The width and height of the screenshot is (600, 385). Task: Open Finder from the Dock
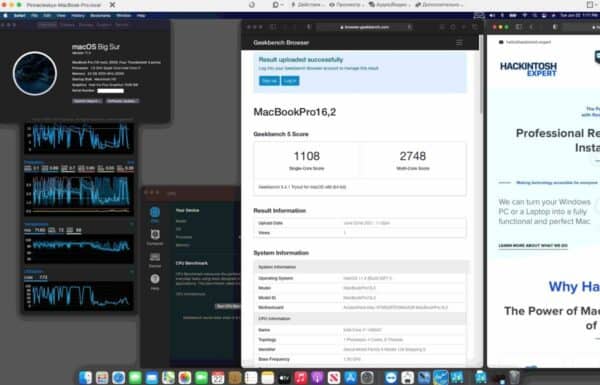tap(85, 377)
